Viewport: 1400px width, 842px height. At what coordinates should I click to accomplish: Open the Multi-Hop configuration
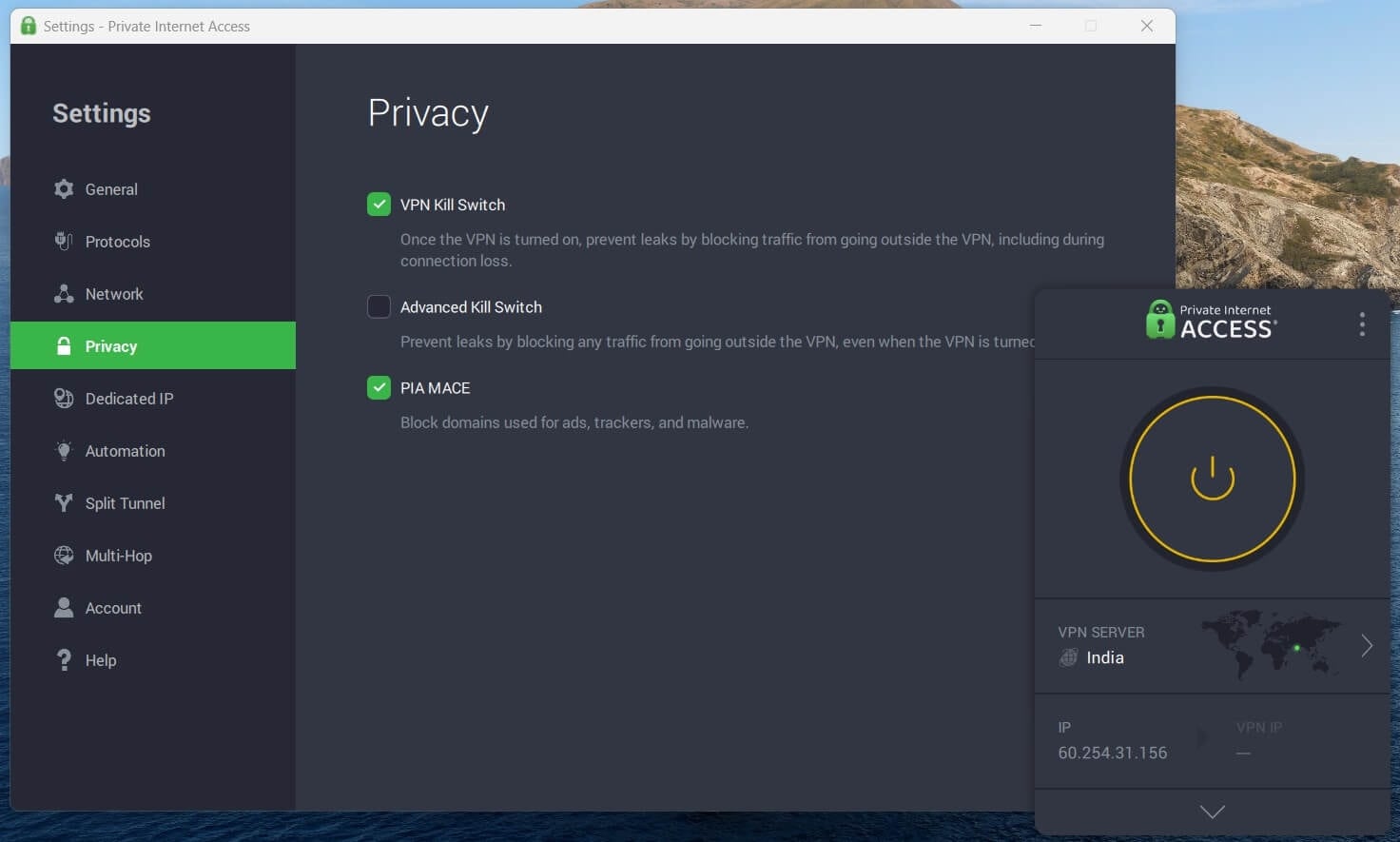(121, 555)
